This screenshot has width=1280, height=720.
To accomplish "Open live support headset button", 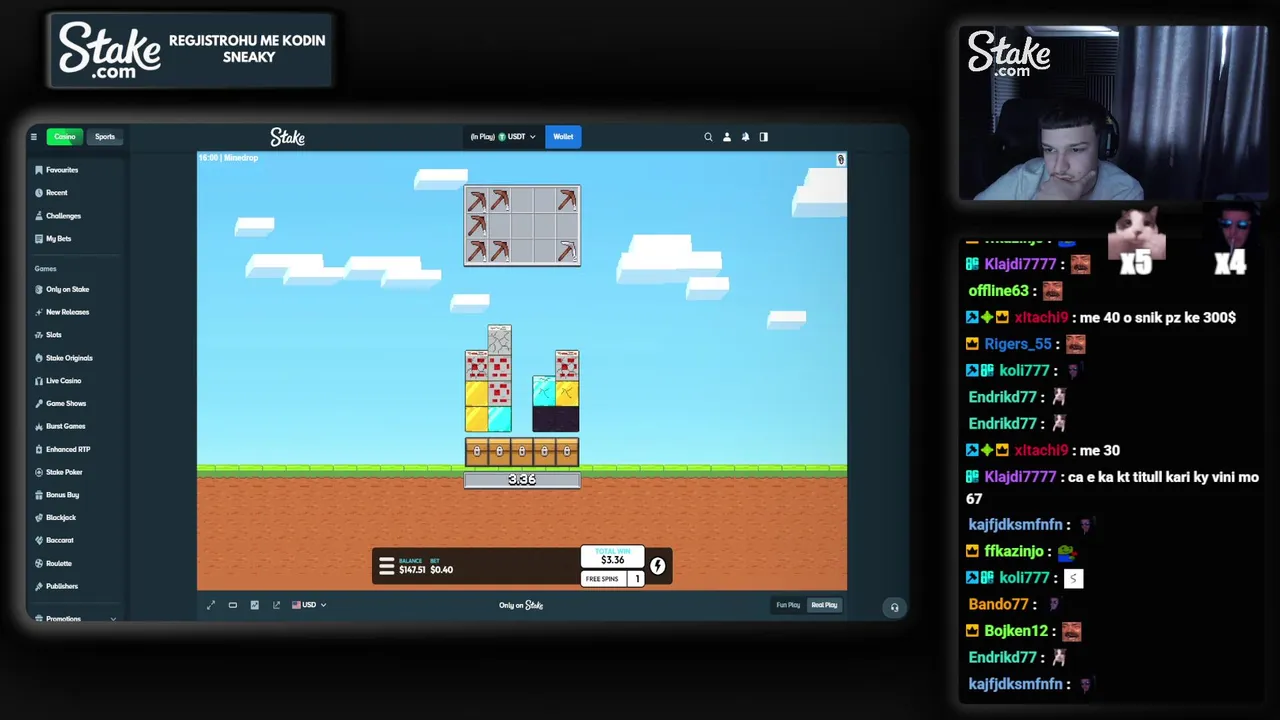I will click(x=894, y=607).
